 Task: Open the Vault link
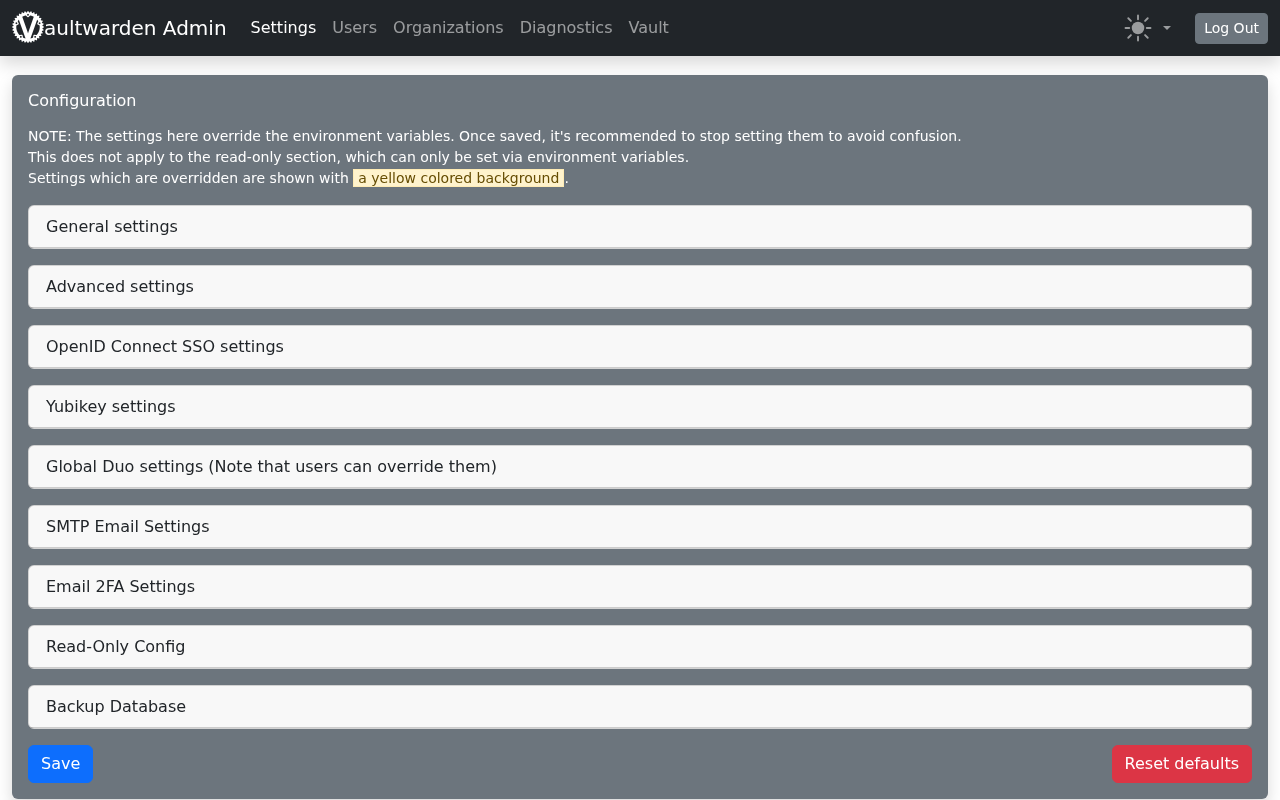pyautogui.click(x=648, y=28)
